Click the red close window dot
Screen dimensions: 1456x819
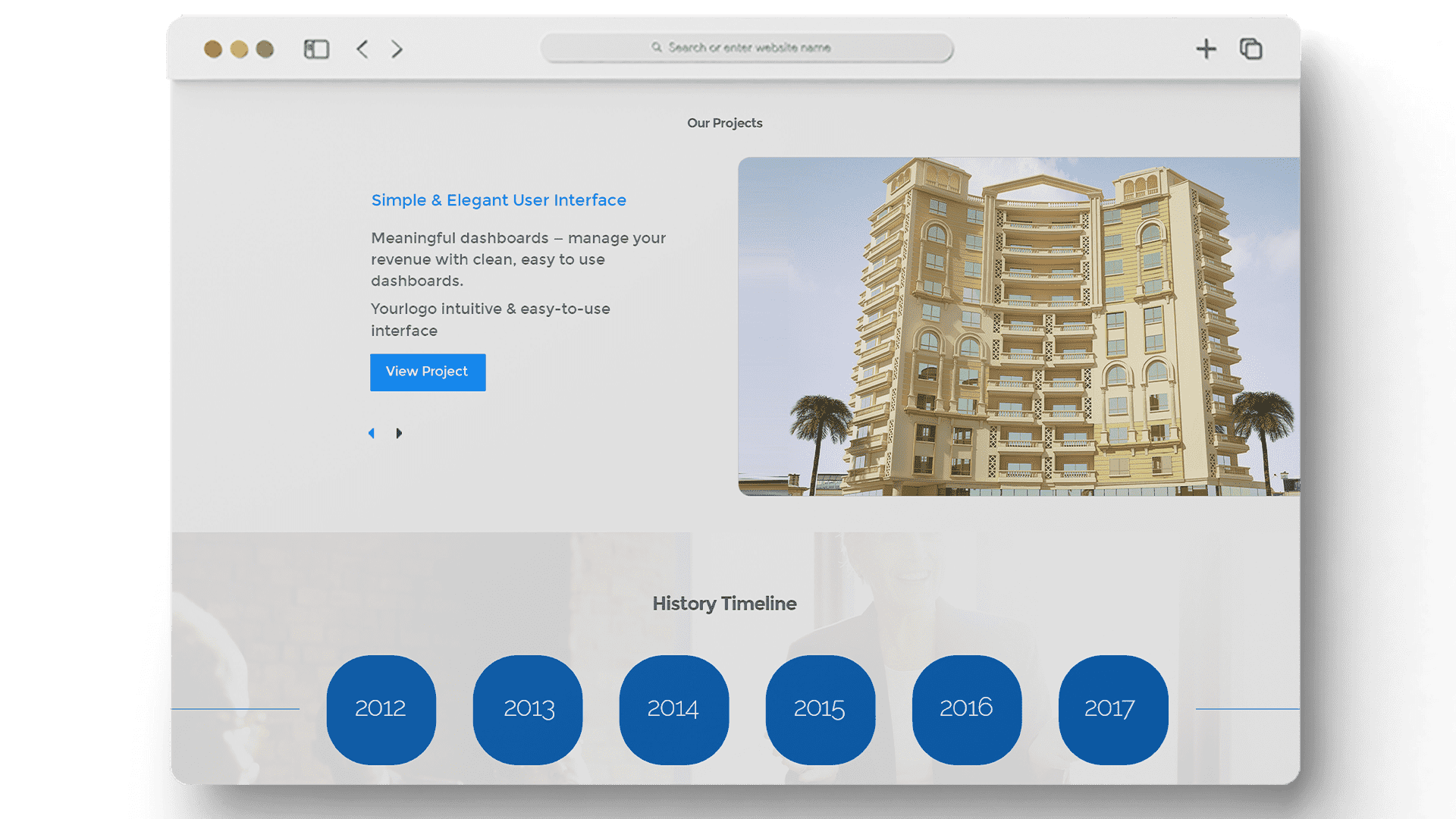pyautogui.click(x=213, y=49)
